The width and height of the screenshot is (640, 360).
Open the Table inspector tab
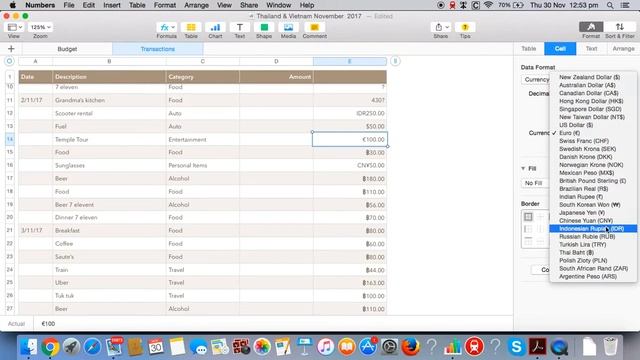(x=529, y=49)
